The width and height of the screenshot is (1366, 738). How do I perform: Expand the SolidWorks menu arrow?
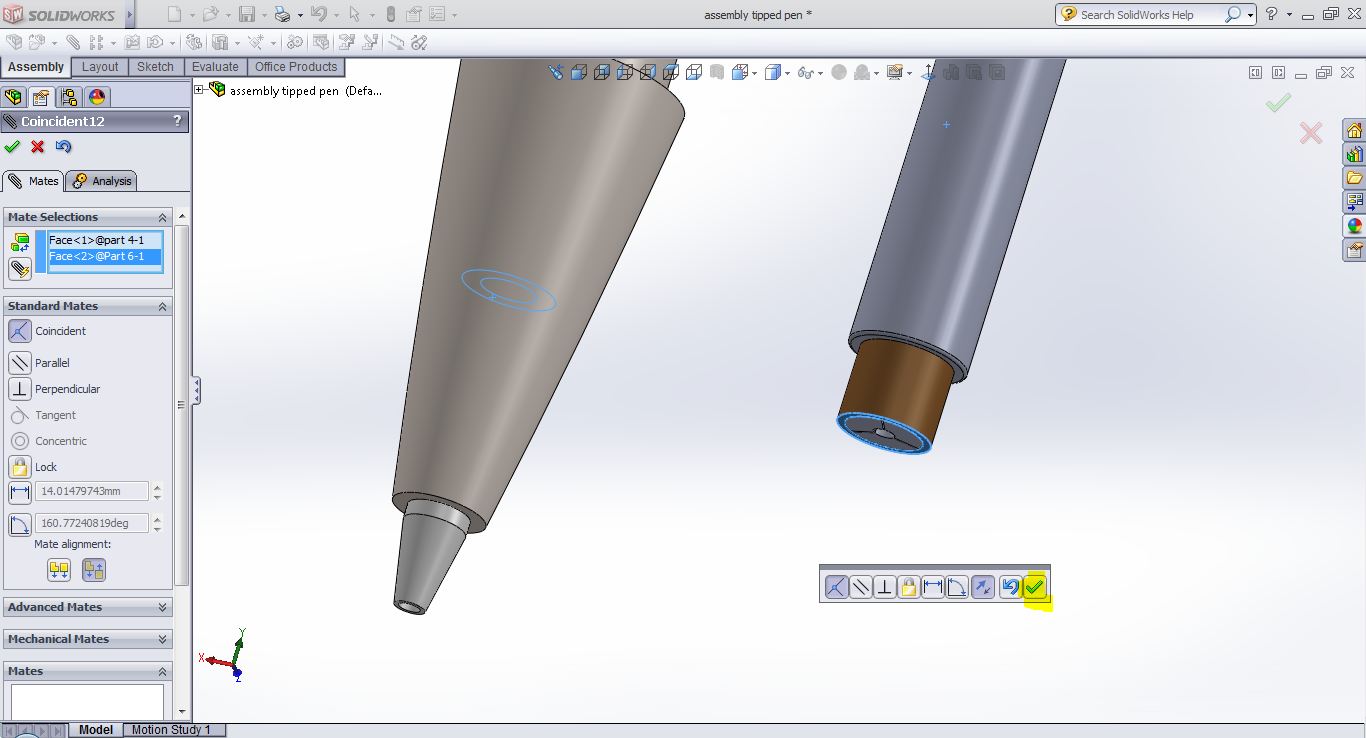[x=130, y=15]
